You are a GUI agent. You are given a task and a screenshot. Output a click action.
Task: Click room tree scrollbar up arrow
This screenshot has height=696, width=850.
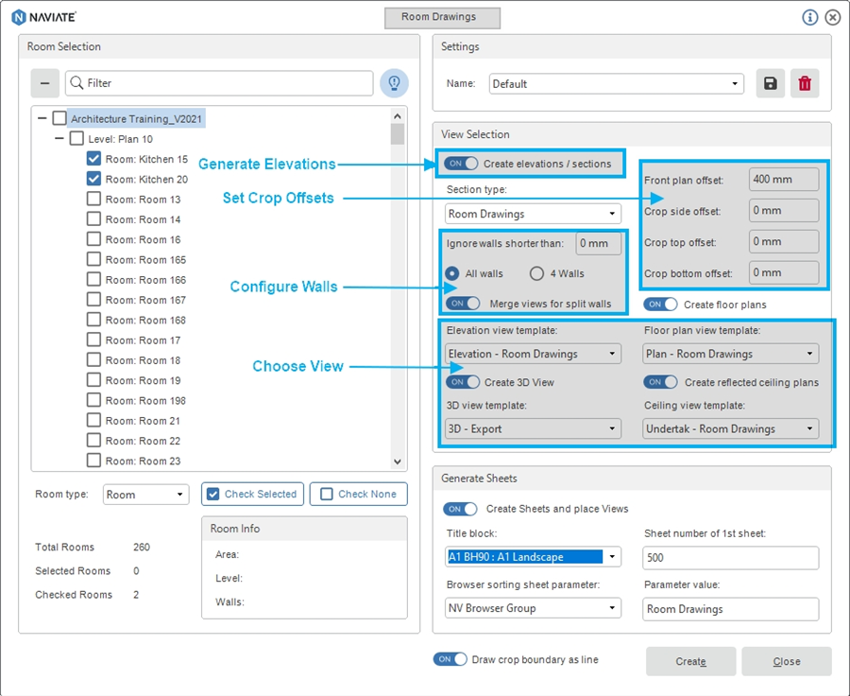[397, 115]
